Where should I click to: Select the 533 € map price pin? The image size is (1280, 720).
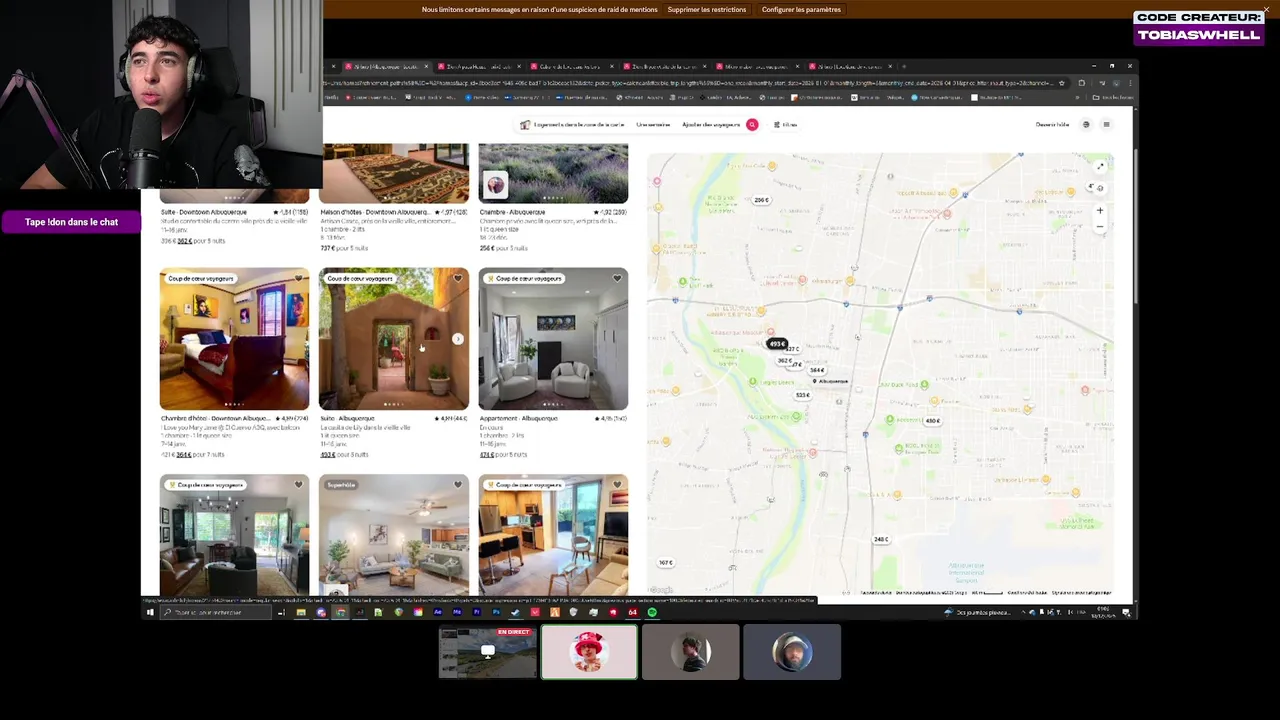click(x=802, y=395)
